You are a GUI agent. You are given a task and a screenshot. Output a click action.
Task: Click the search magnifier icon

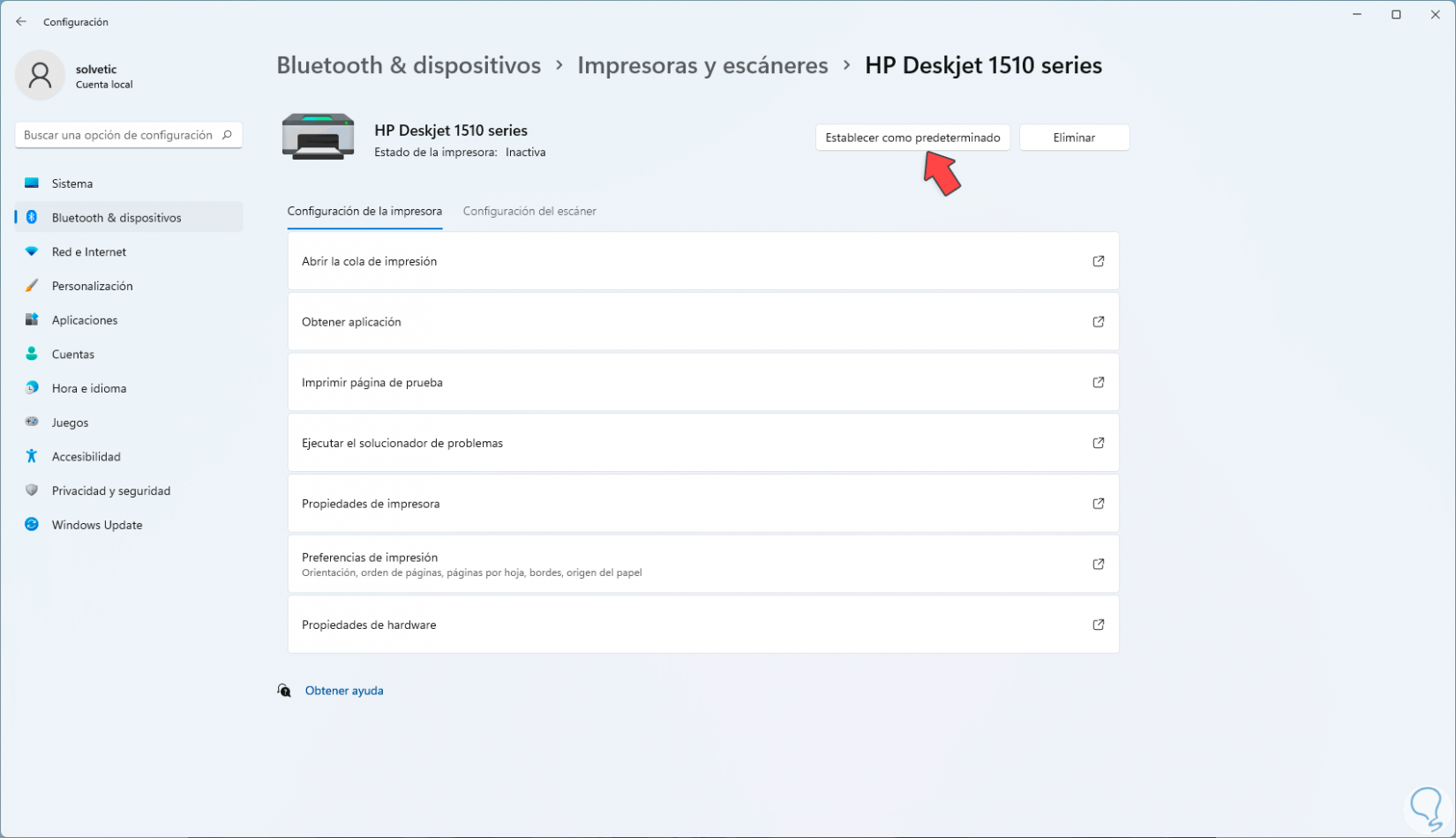[x=227, y=135]
